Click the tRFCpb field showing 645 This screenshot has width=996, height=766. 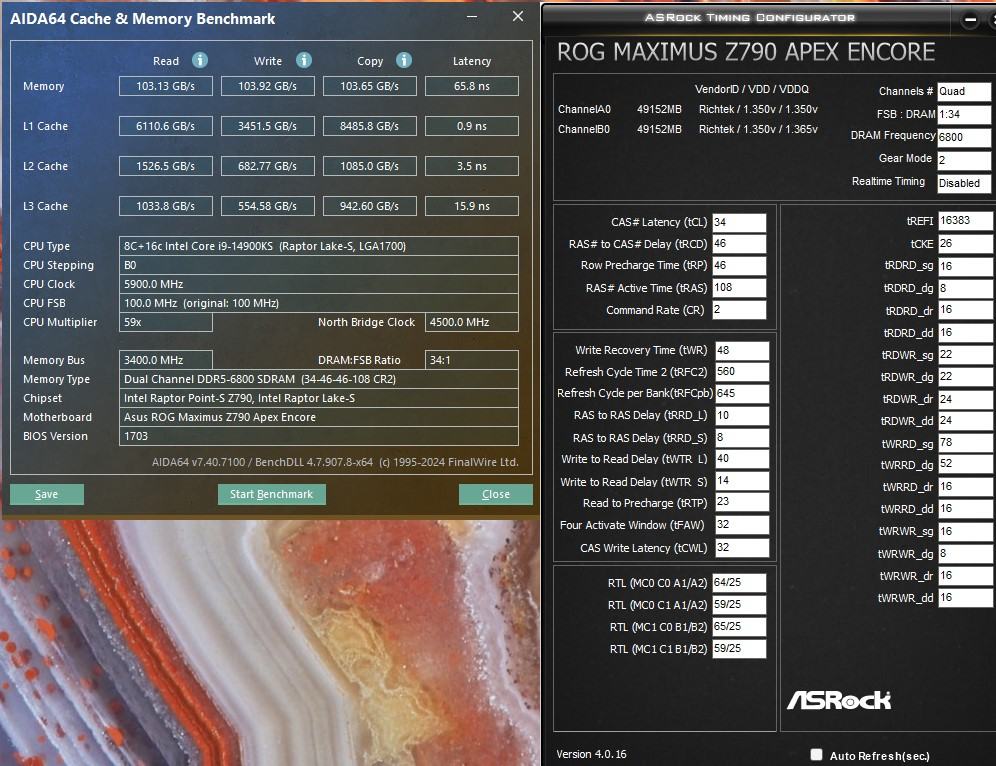tap(742, 394)
